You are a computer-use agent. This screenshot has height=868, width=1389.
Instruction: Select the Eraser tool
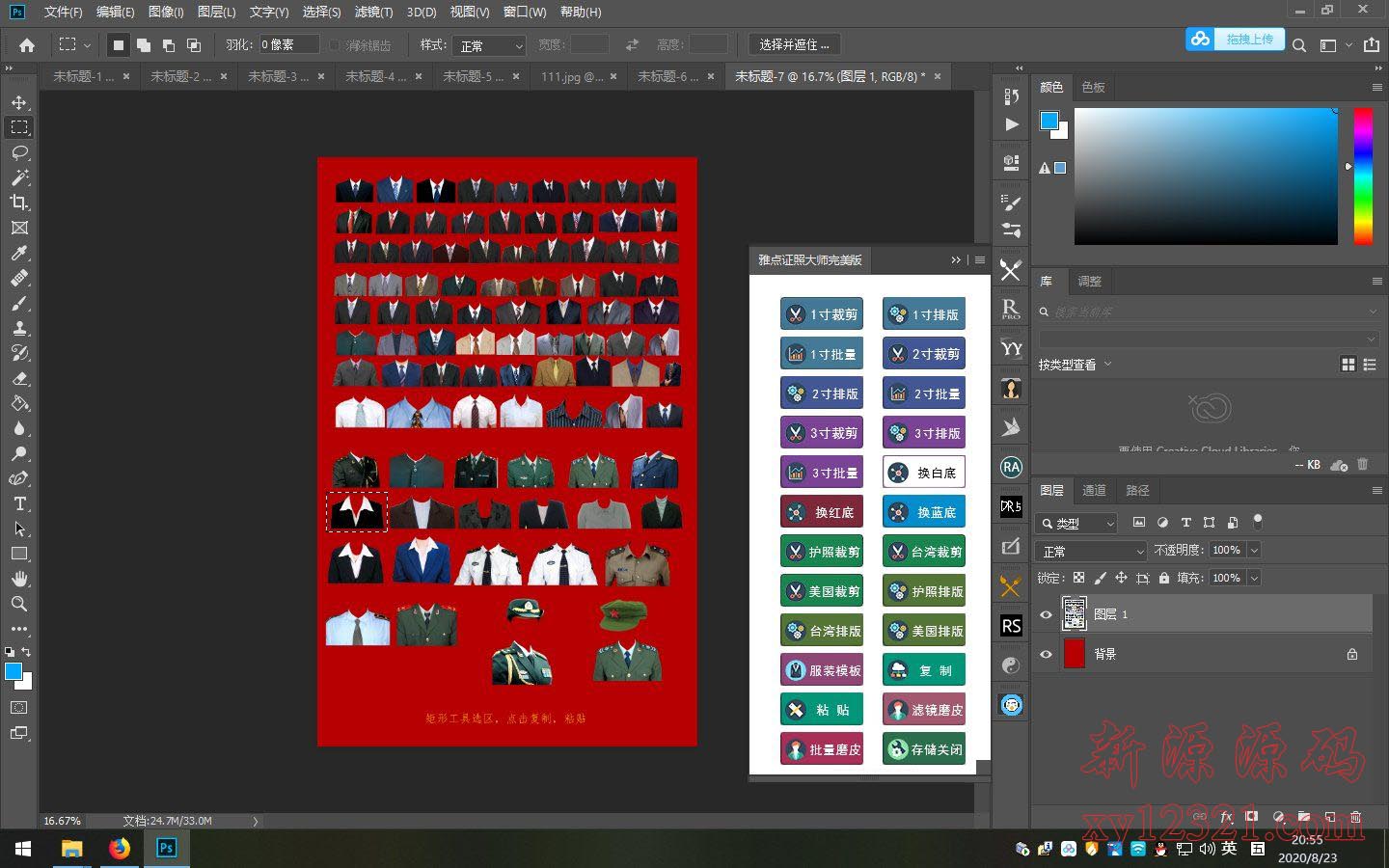(x=19, y=378)
